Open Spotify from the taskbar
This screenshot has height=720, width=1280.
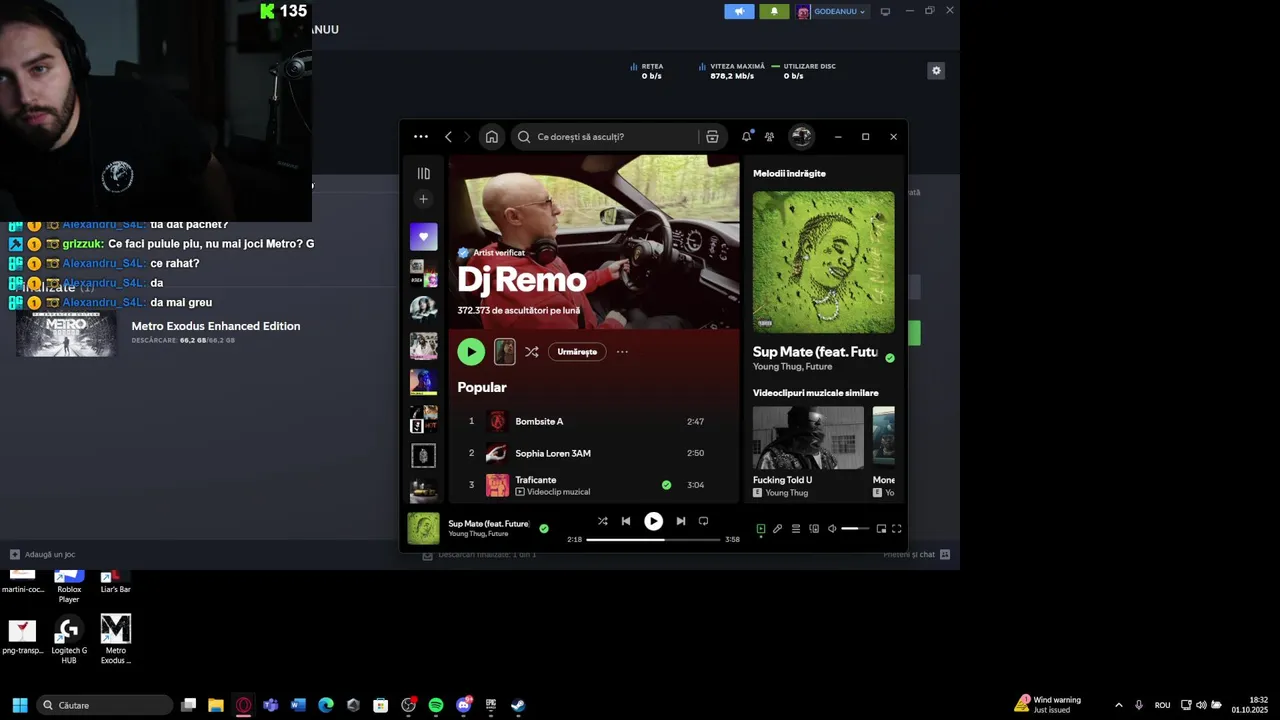pyautogui.click(x=436, y=705)
